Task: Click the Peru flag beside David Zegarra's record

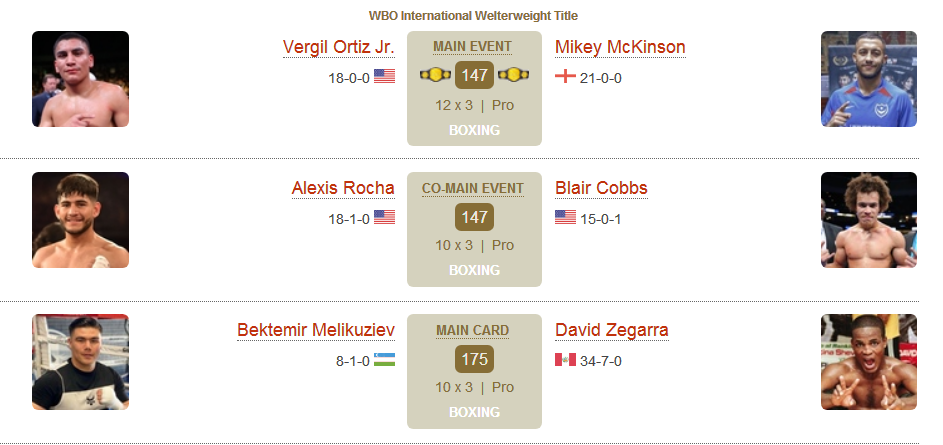Action: click(x=565, y=360)
